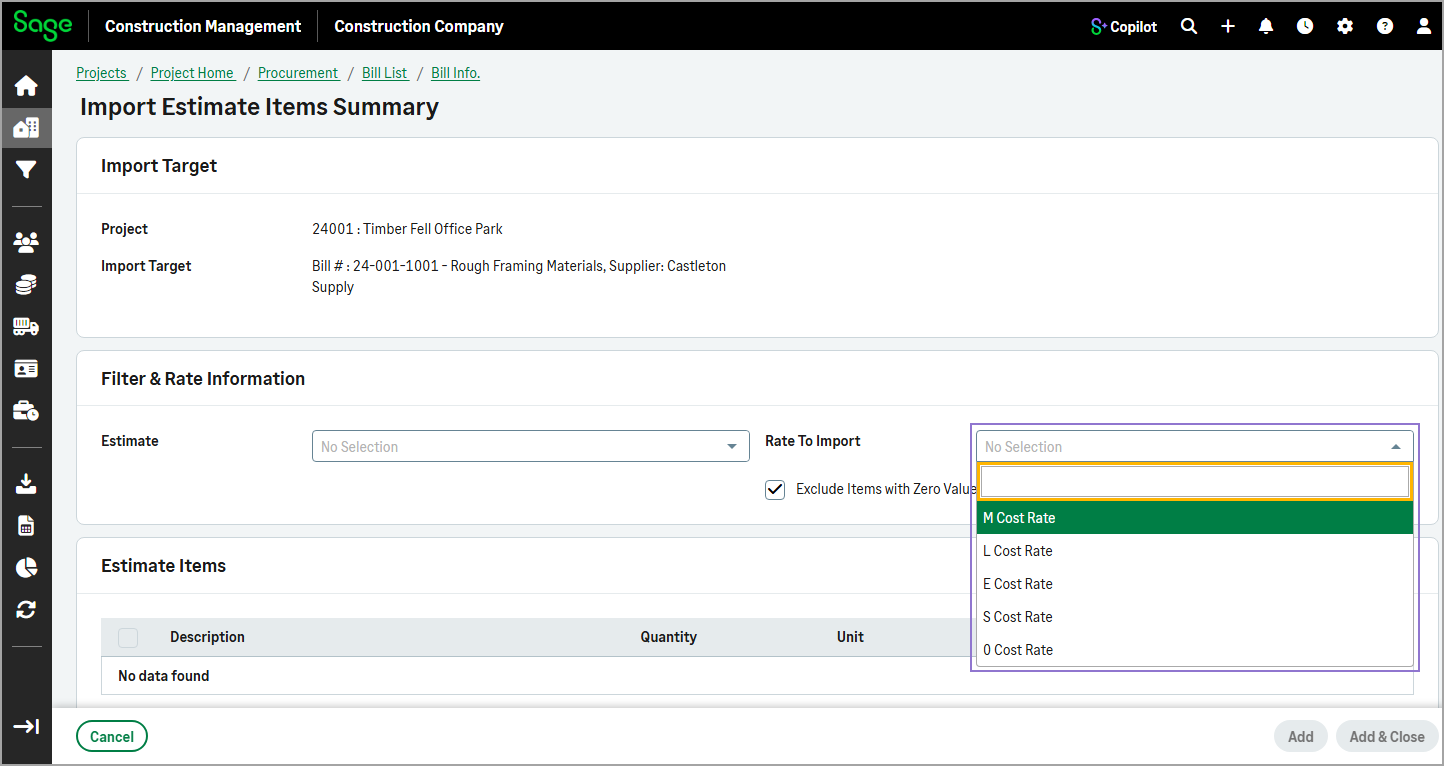Click the Add button
The image size is (1444, 766).
1300,737
